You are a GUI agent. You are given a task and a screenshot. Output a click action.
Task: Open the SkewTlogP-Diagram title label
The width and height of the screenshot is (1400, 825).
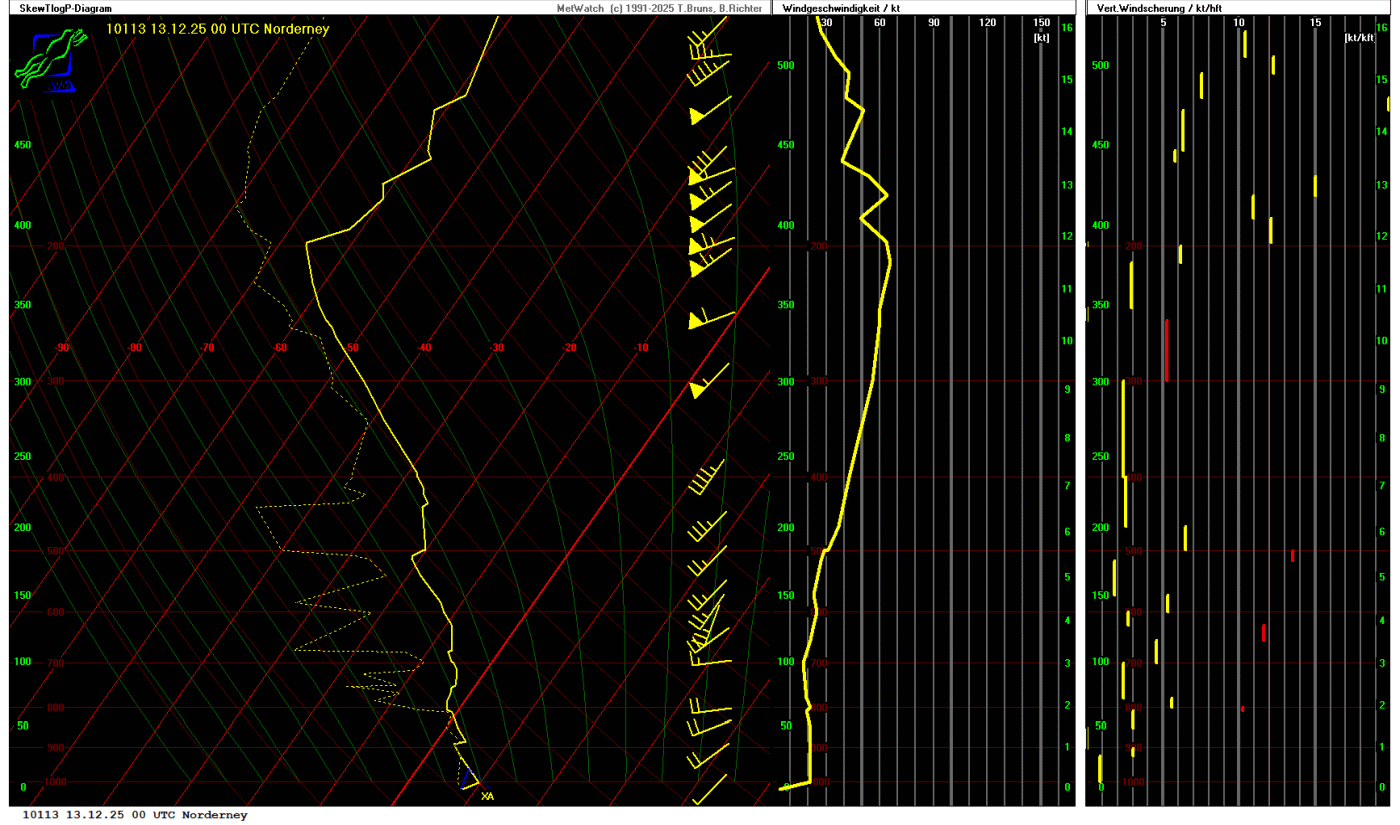[65, 8]
